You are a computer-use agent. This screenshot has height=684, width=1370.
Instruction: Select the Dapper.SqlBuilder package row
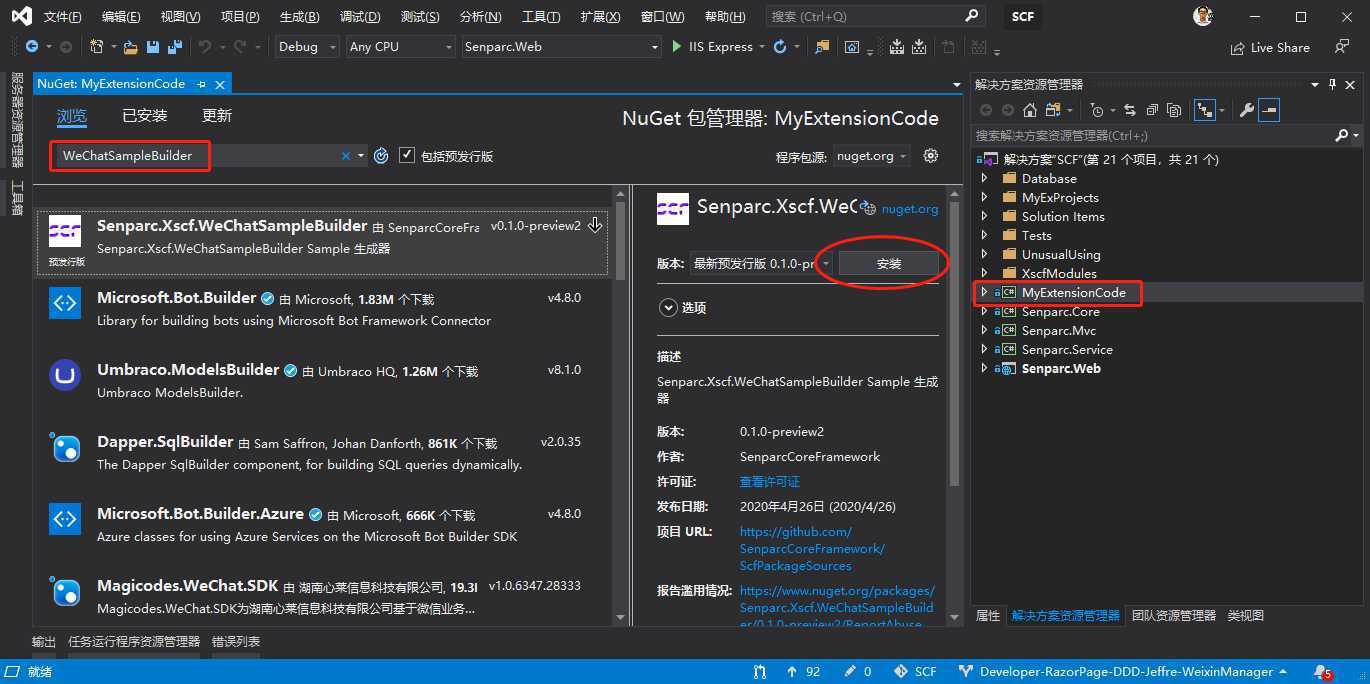(x=322, y=453)
